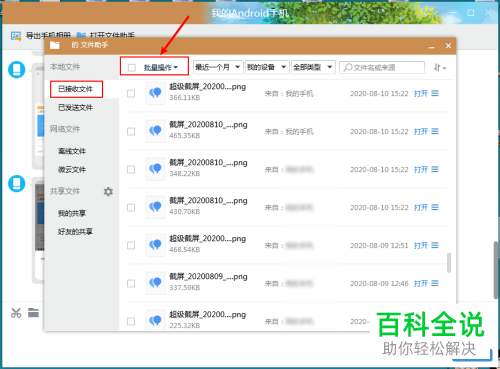The height and width of the screenshot is (369, 500).
Task: Check the box for the 225.32KB file
Action: coord(131,322)
